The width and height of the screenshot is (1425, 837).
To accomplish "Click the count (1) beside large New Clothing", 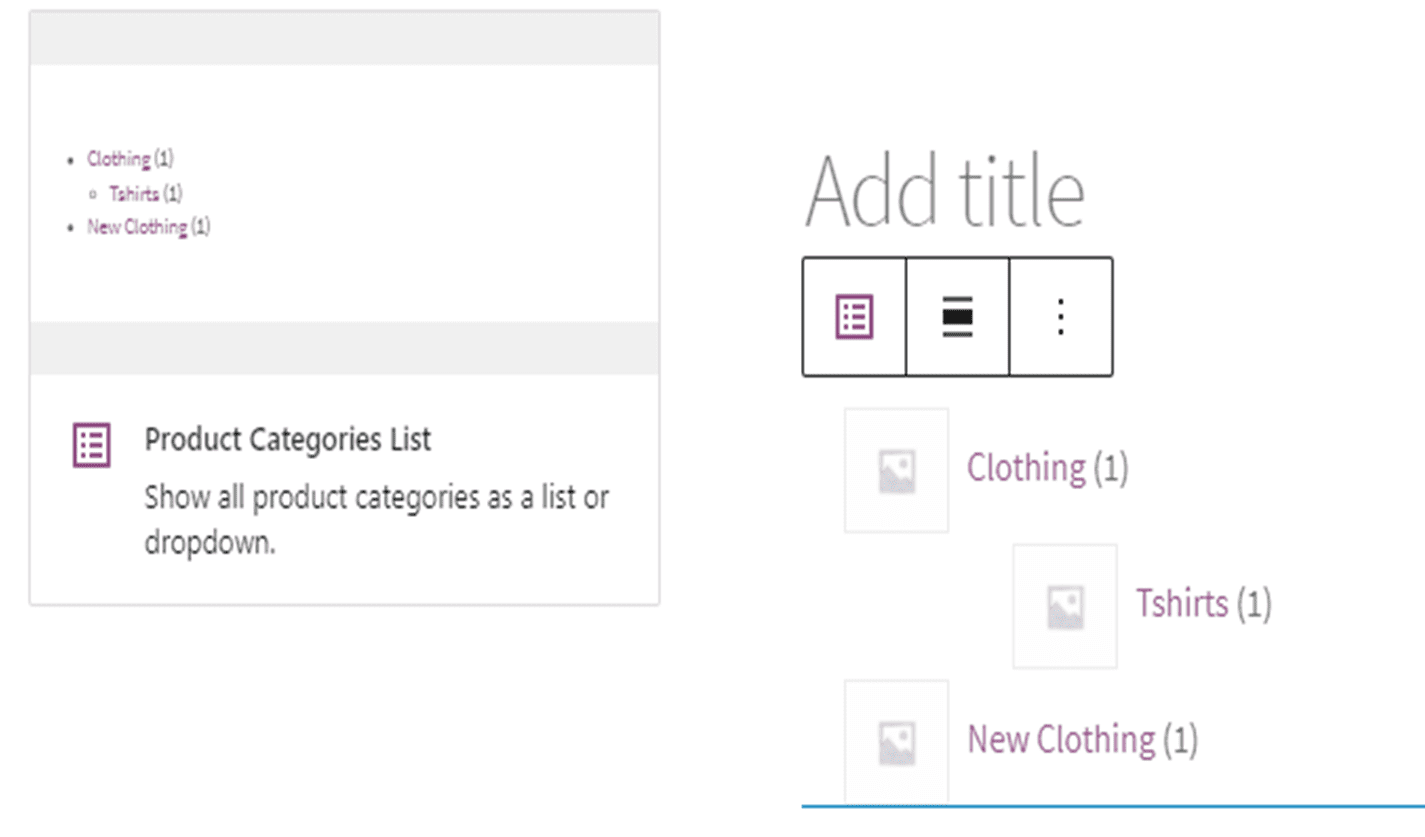I will [x=1180, y=740].
